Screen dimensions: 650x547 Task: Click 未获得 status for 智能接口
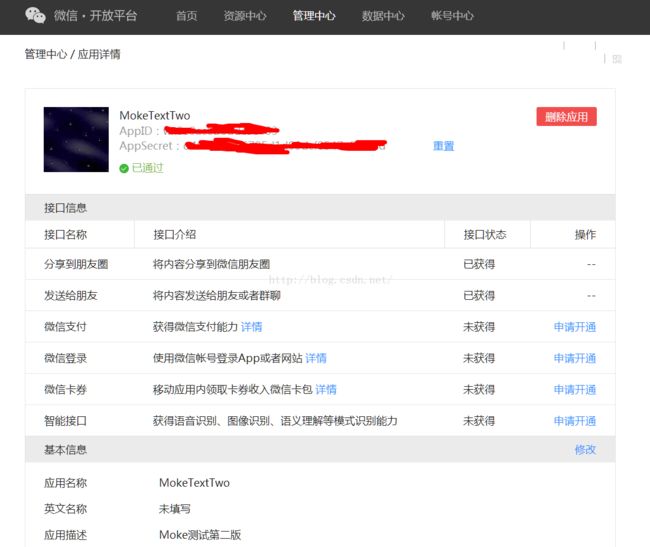479,421
